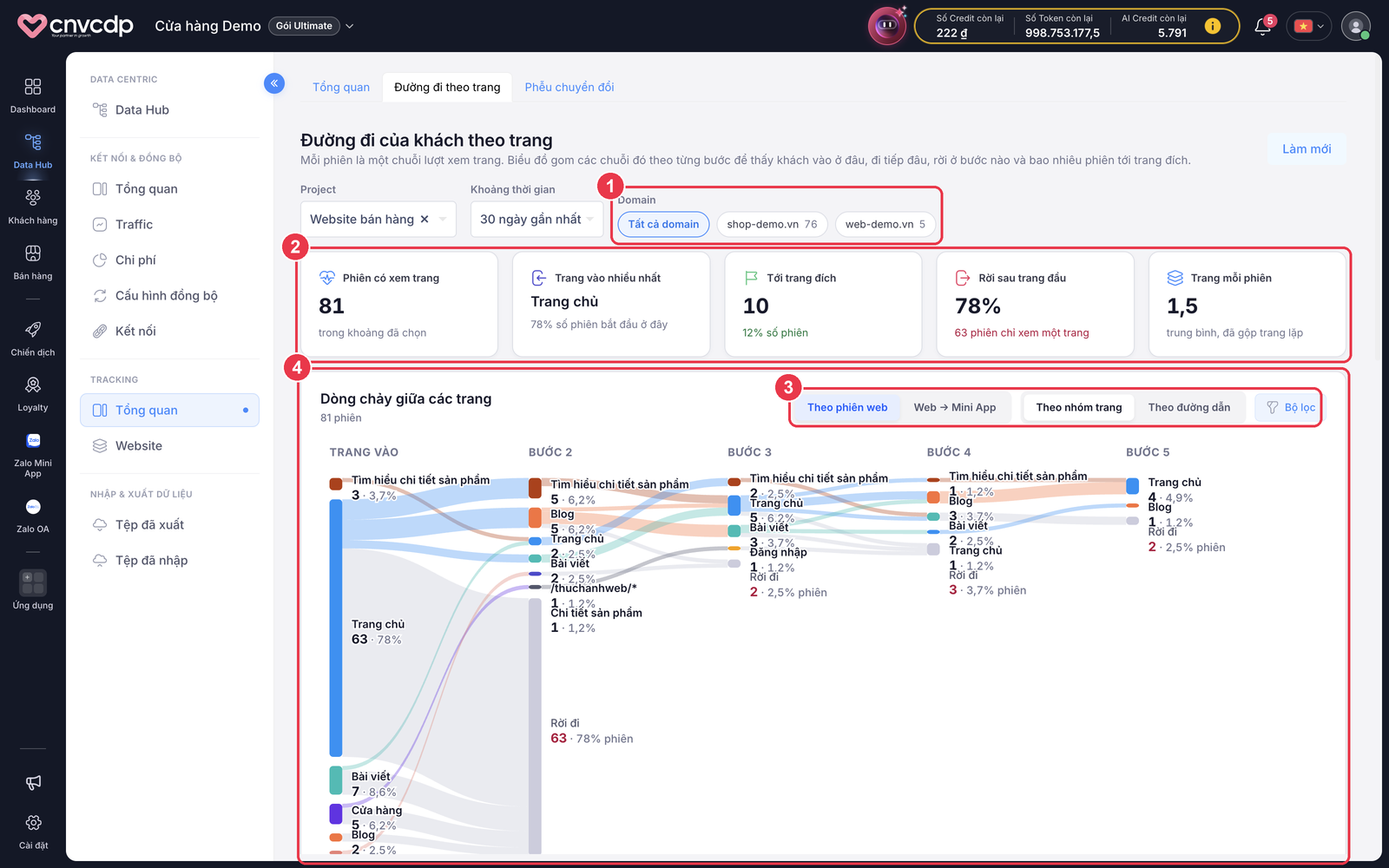Image resolution: width=1389 pixels, height=868 pixels.
Task: Select web-demo.vn domain chip
Action: click(x=885, y=224)
